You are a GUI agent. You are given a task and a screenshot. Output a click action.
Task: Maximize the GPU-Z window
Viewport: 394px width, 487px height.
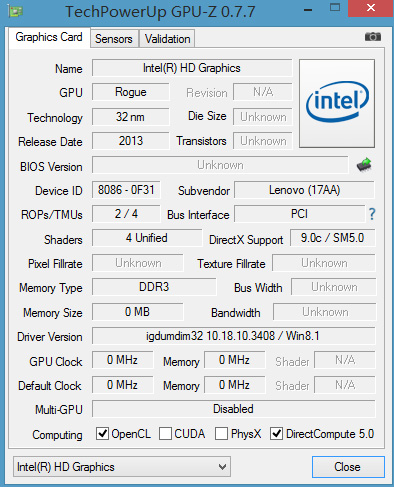pyautogui.click(x=335, y=8)
